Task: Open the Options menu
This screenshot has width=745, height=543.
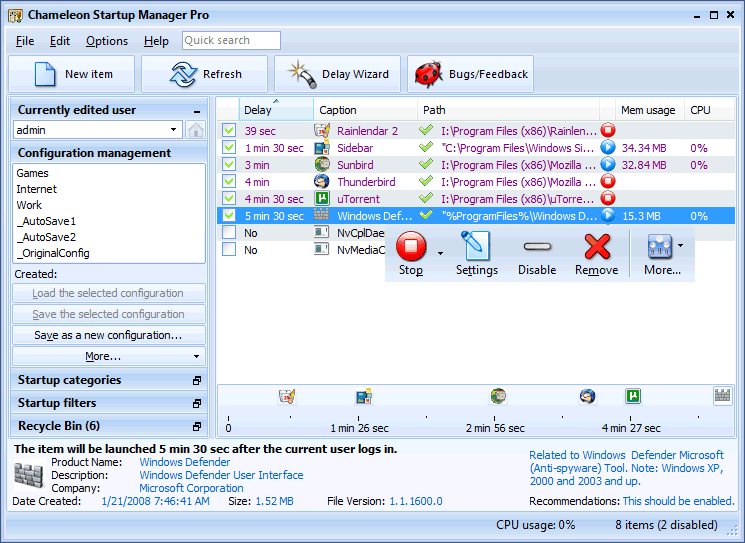Action: pos(107,41)
